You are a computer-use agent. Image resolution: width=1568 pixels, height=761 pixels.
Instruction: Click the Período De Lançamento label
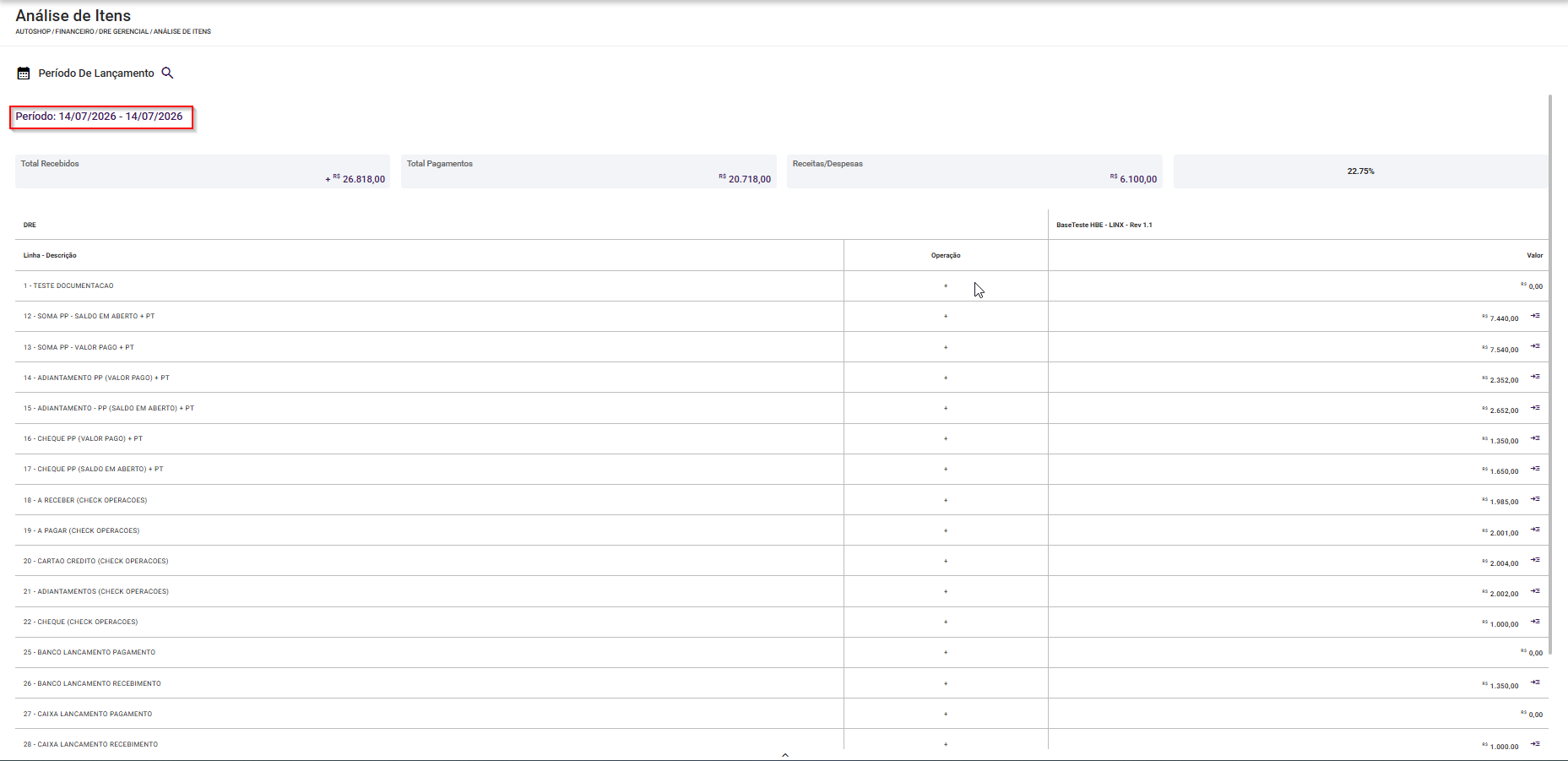(x=96, y=73)
